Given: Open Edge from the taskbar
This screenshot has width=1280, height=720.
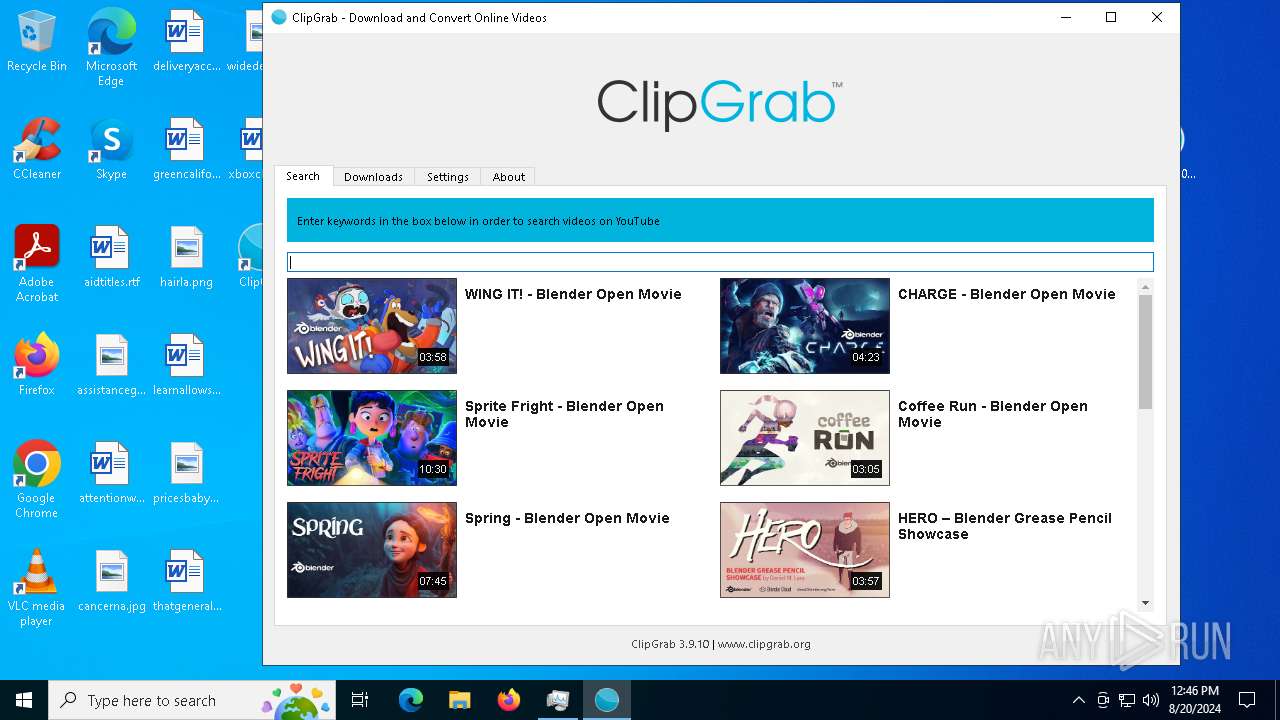Looking at the screenshot, I should (x=411, y=700).
